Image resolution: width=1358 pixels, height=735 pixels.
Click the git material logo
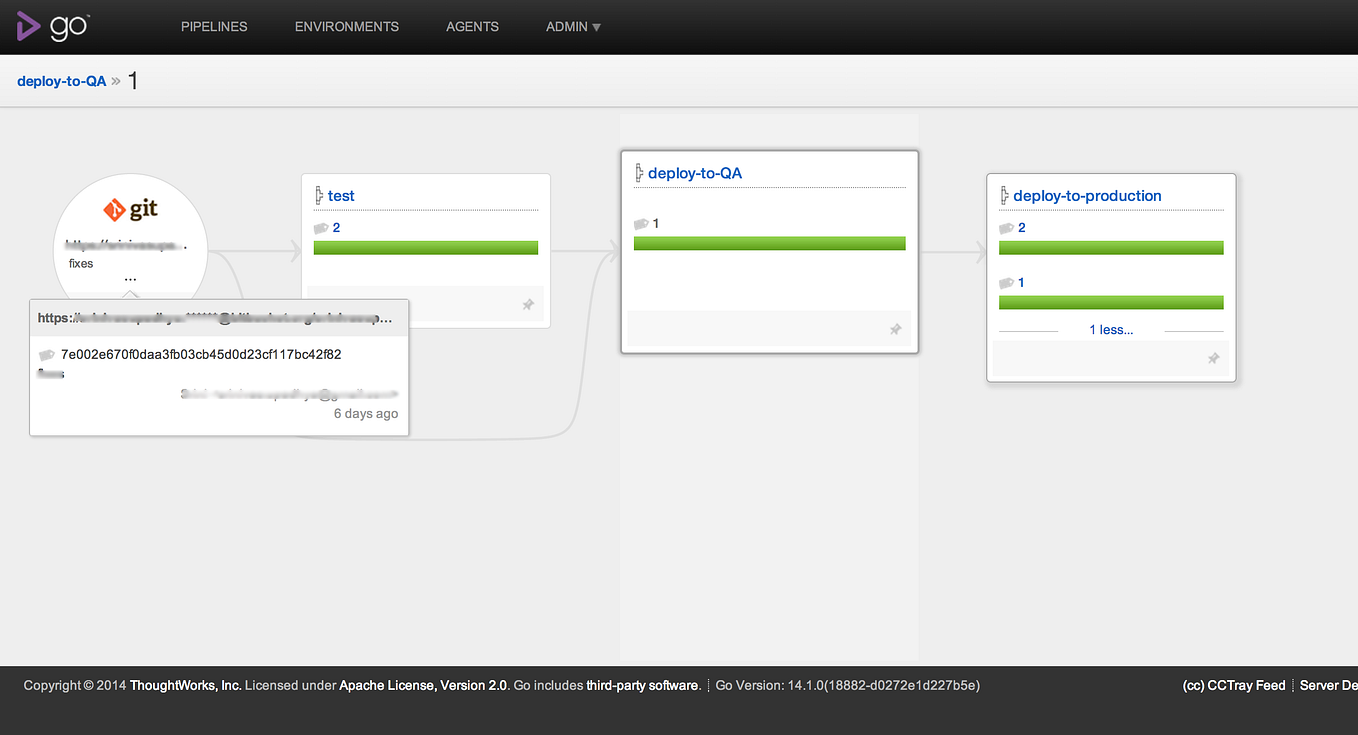pos(130,210)
